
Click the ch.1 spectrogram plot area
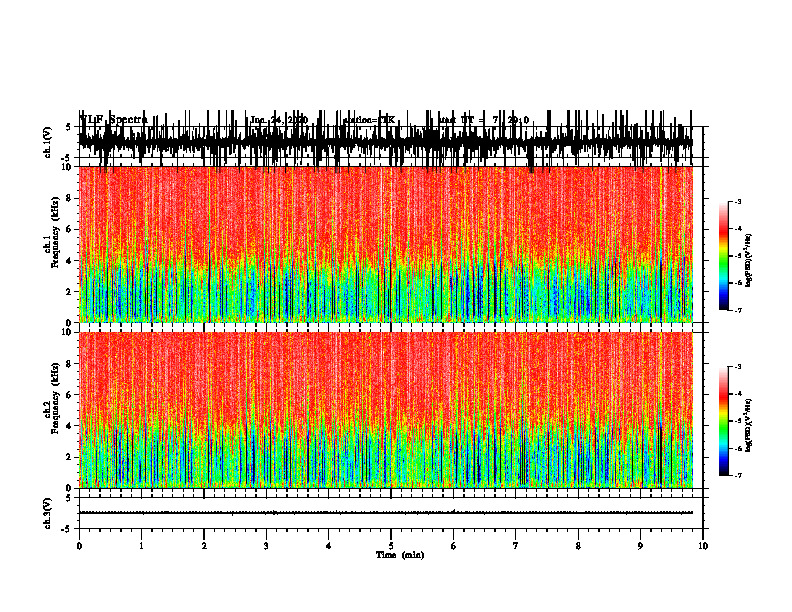pyautogui.click(x=386, y=244)
